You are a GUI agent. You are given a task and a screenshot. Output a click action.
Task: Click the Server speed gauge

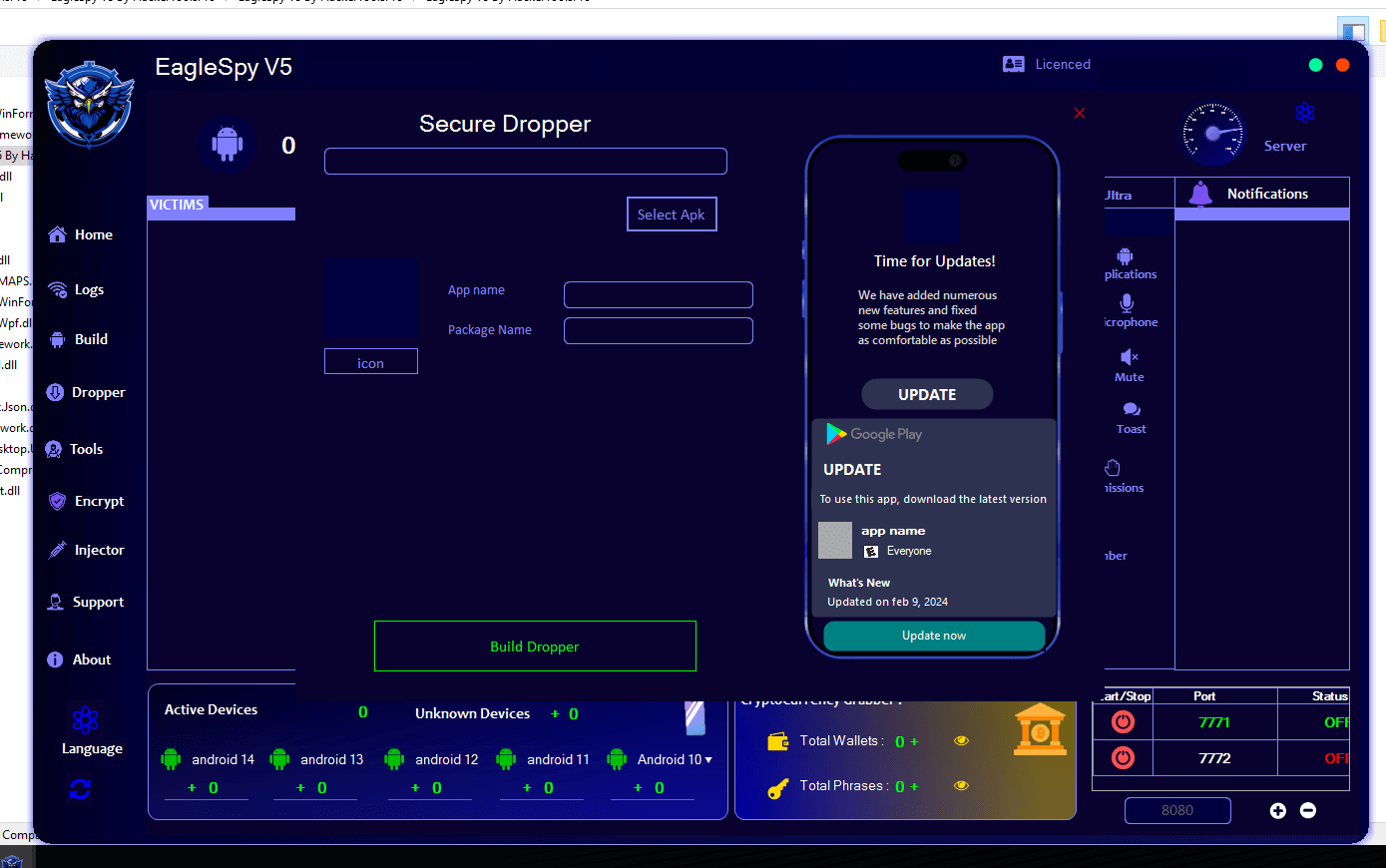pyautogui.click(x=1213, y=134)
